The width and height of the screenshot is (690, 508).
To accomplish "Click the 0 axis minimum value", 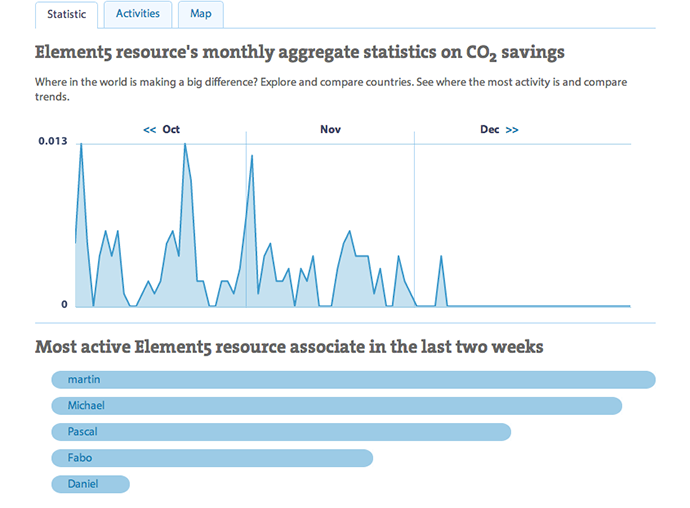I will click(x=64, y=304).
